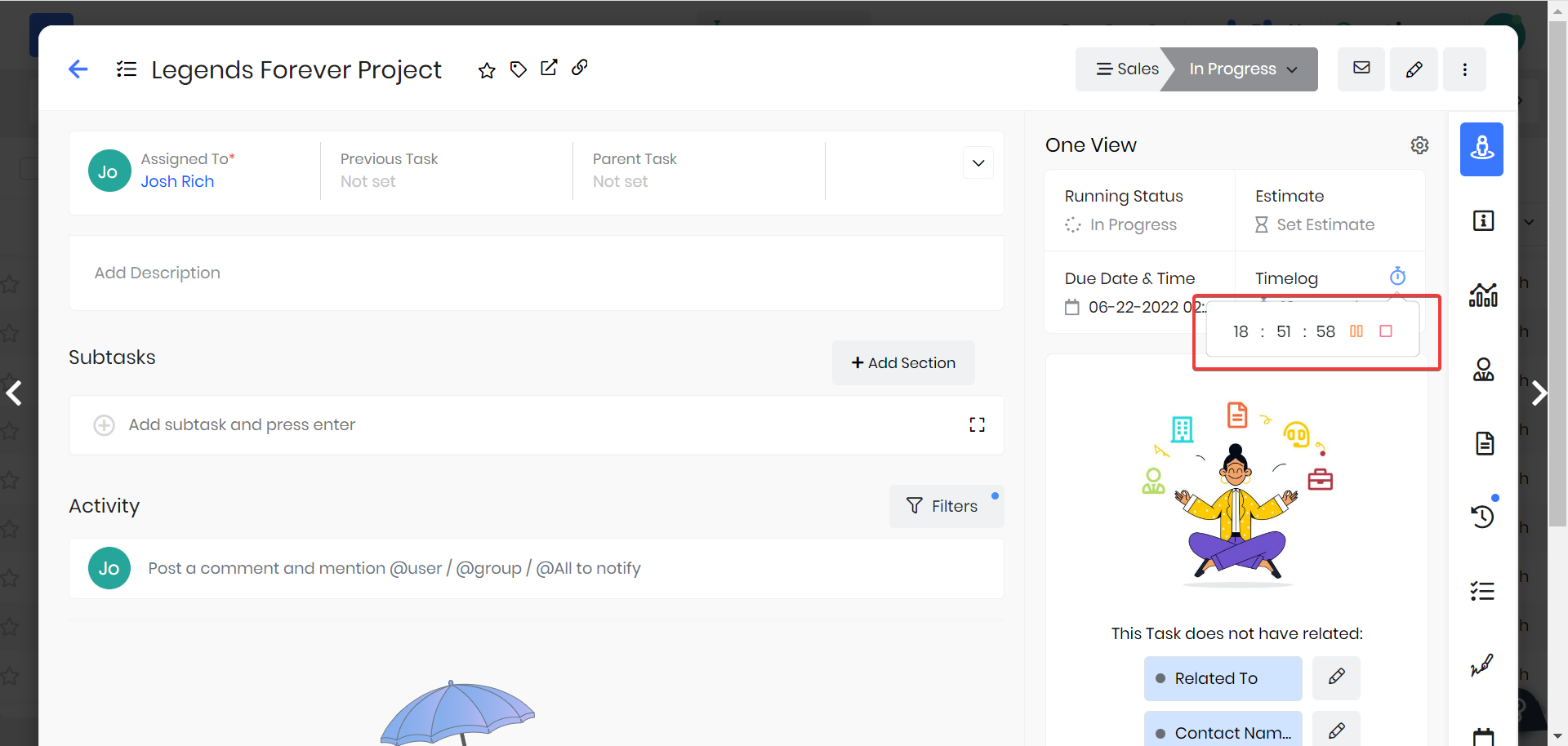Open the Activity Filters button
Image resolution: width=1568 pixels, height=746 pixels.
(943, 506)
